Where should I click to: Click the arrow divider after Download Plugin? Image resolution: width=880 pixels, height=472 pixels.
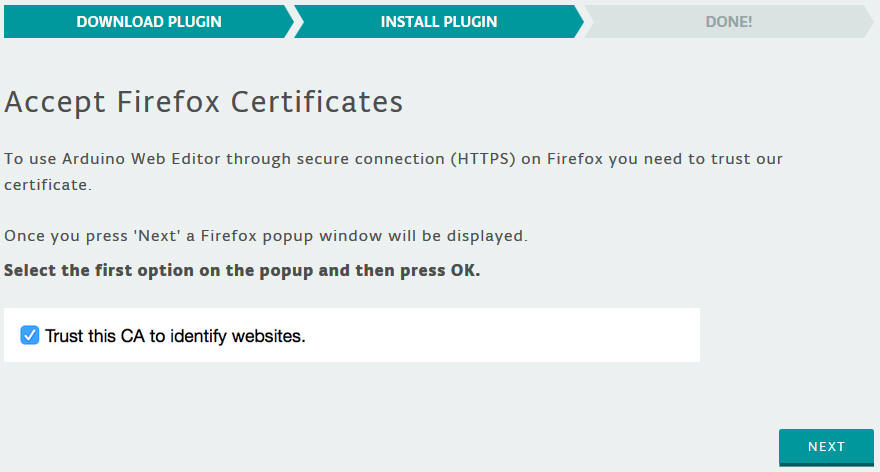(290, 21)
